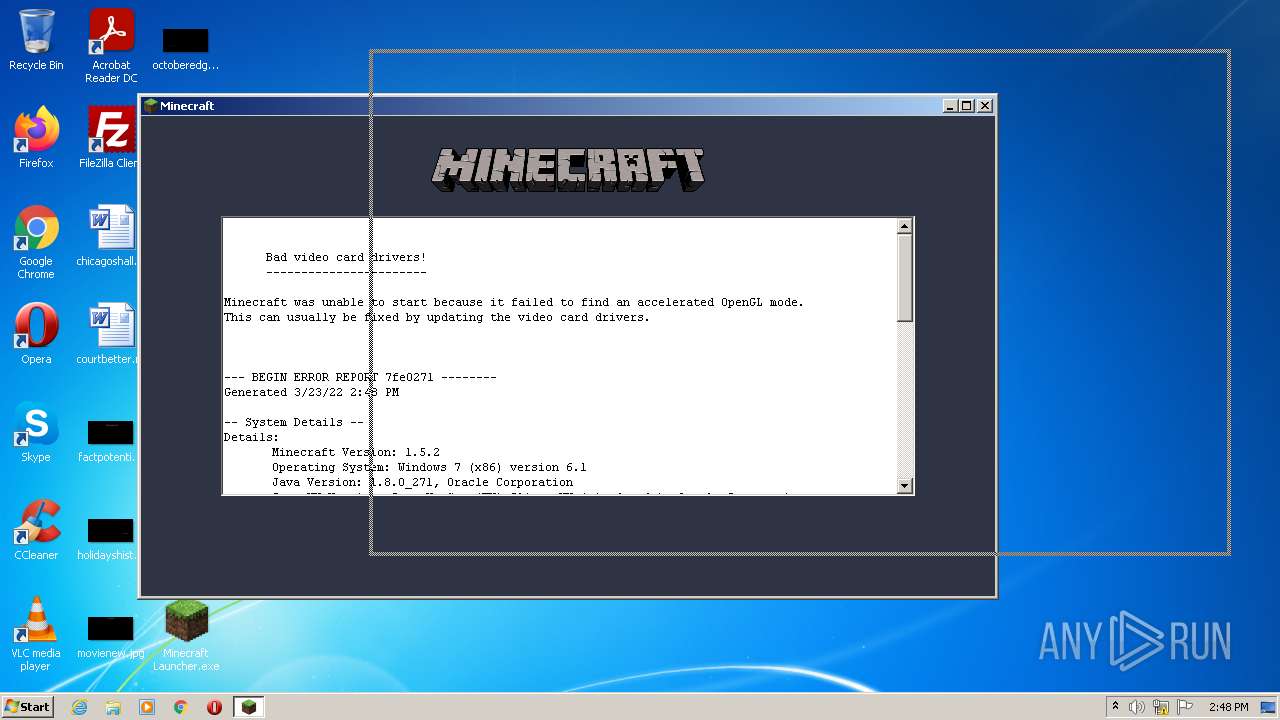The height and width of the screenshot is (720, 1280).
Task: Open Windows Media Player from the taskbar
Action: pyautogui.click(x=147, y=707)
